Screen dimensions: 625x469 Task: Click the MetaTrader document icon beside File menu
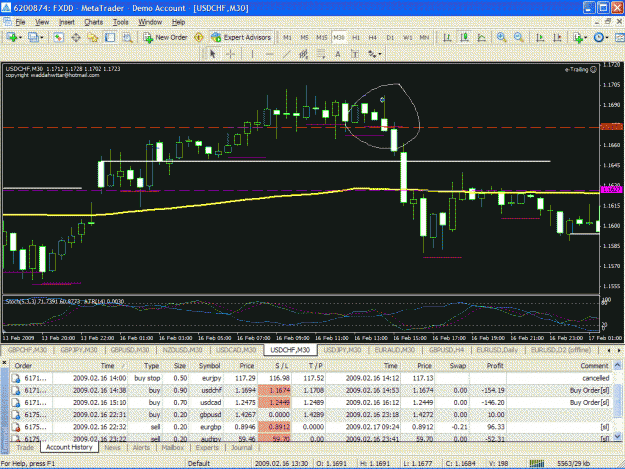click(x=7, y=22)
